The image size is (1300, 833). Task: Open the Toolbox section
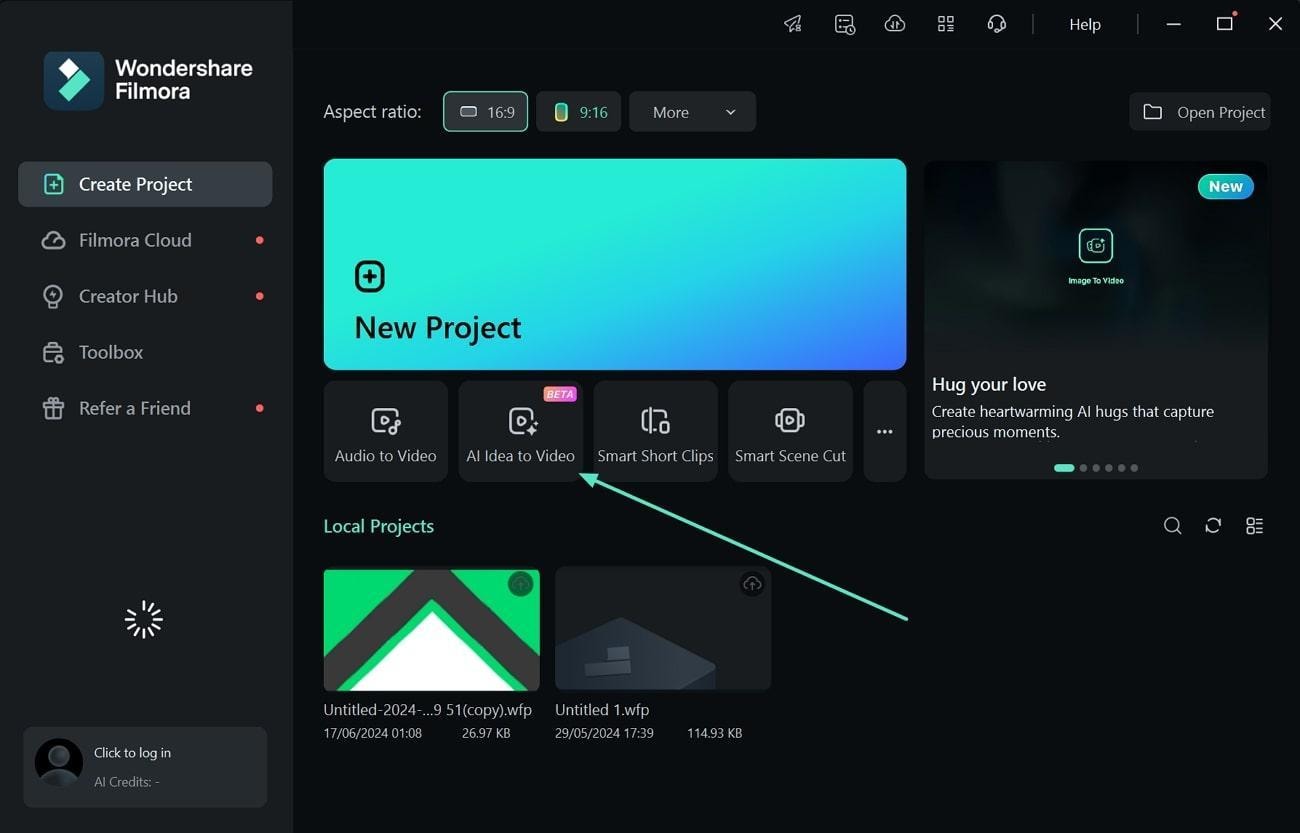(x=145, y=352)
